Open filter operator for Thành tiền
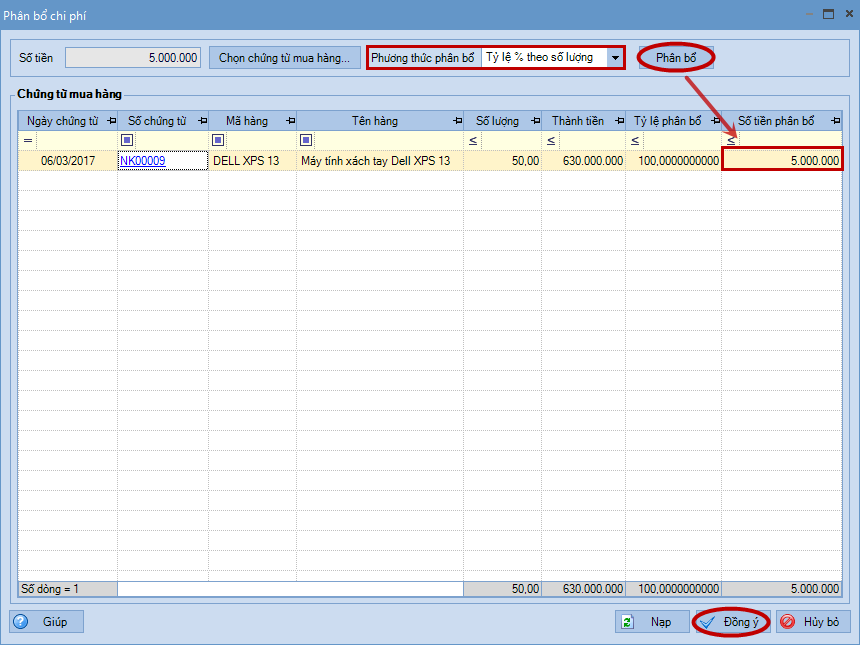Screen dimensions: 860x645 (x=551, y=140)
